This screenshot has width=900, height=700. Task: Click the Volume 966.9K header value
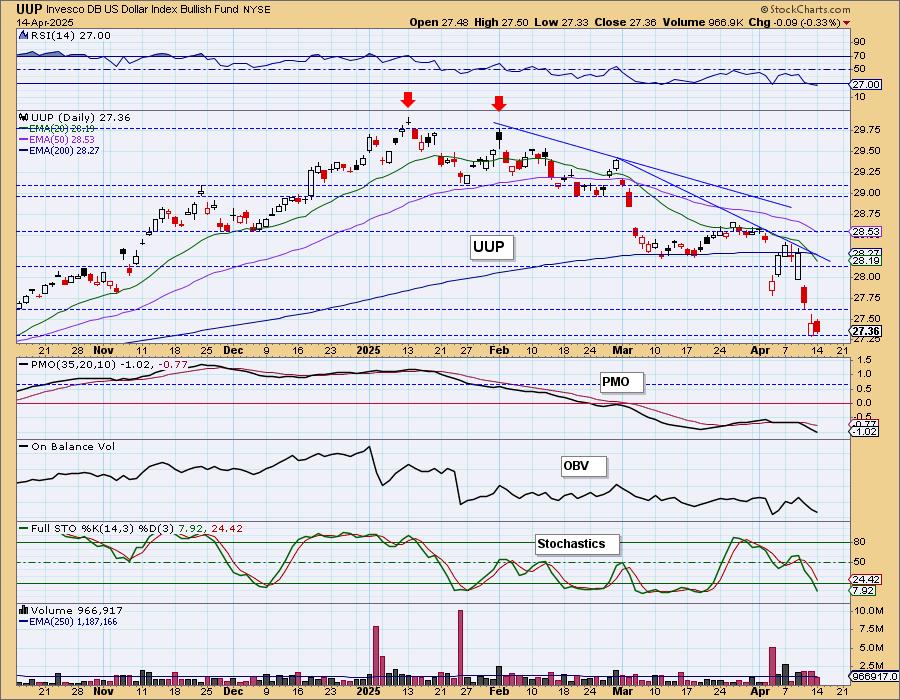pos(703,22)
